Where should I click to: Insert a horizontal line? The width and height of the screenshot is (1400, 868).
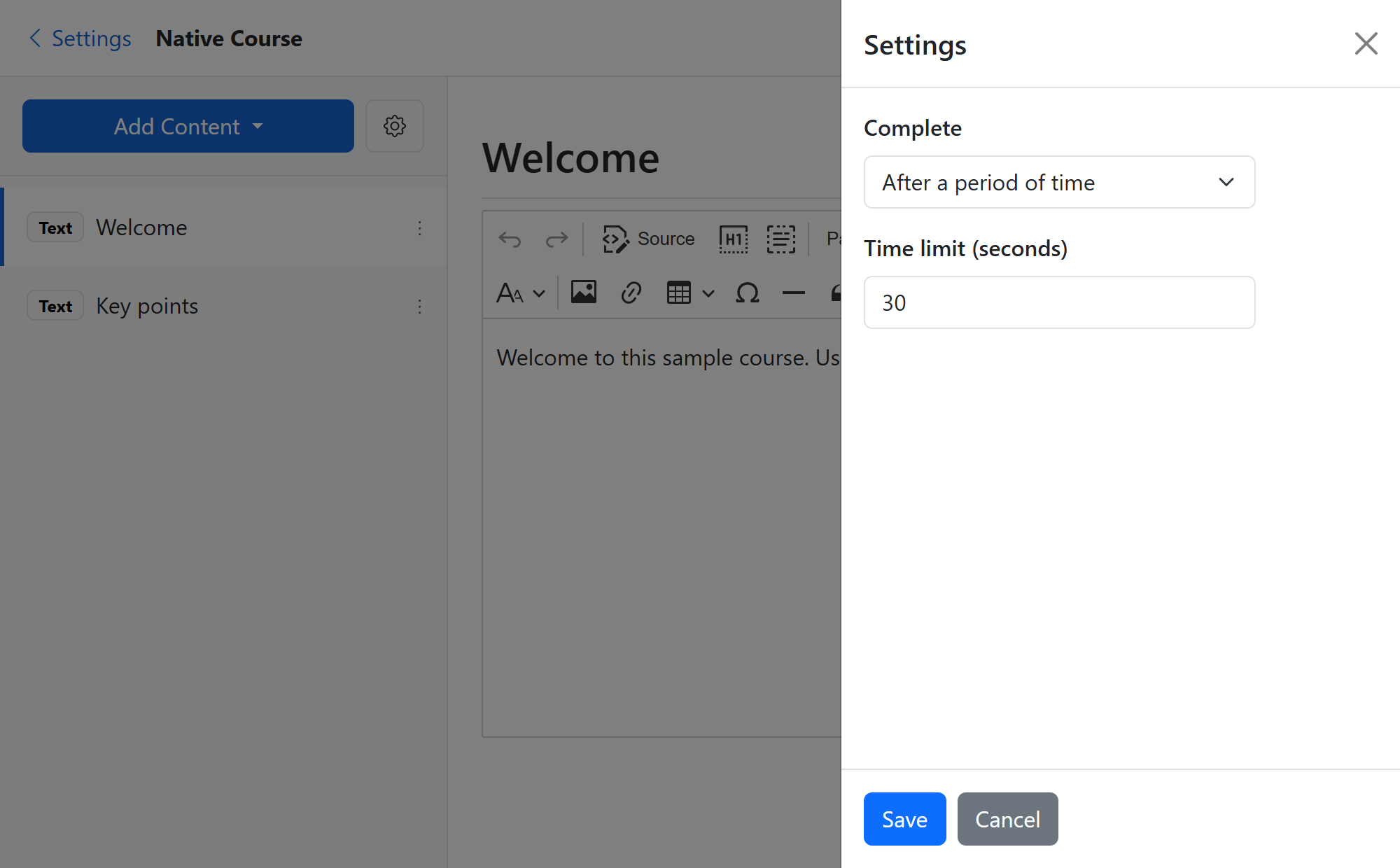pos(793,293)
